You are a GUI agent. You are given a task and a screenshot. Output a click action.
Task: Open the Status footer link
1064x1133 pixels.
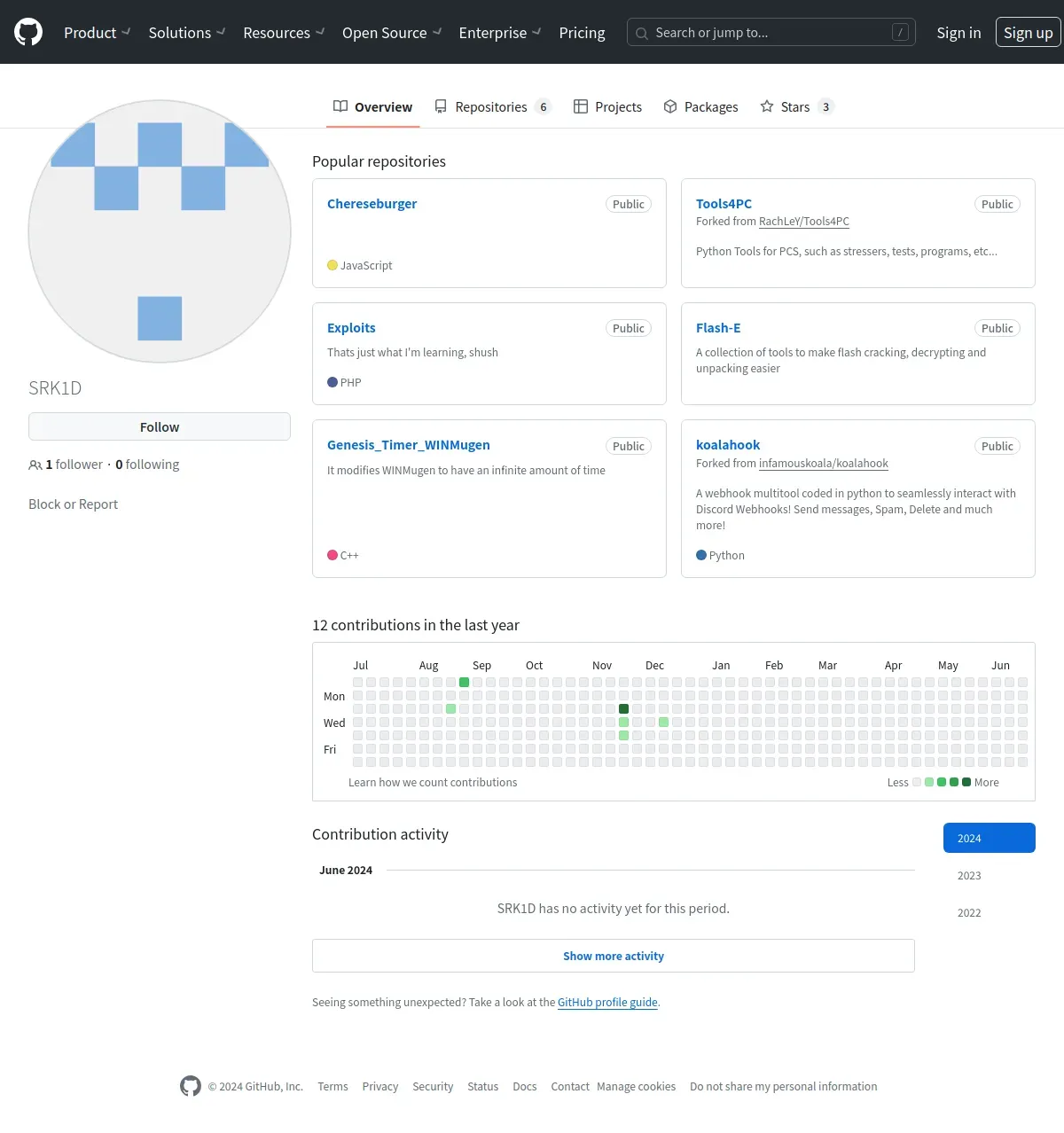point(483,1087)
